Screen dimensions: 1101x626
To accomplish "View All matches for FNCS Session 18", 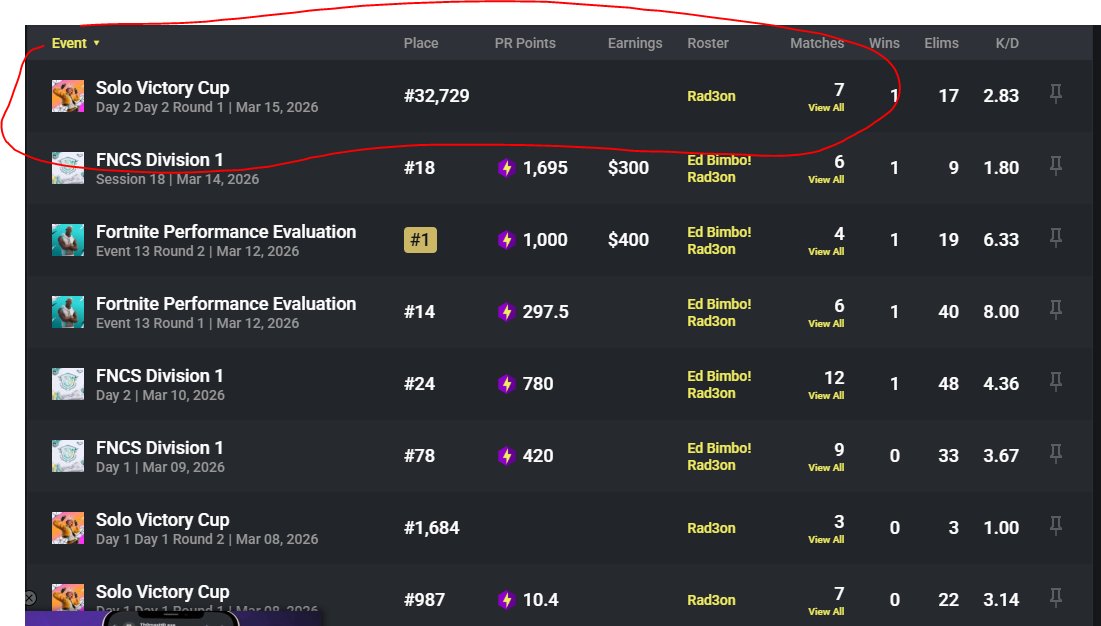I will pyautogui.click(x=826, y=180).
